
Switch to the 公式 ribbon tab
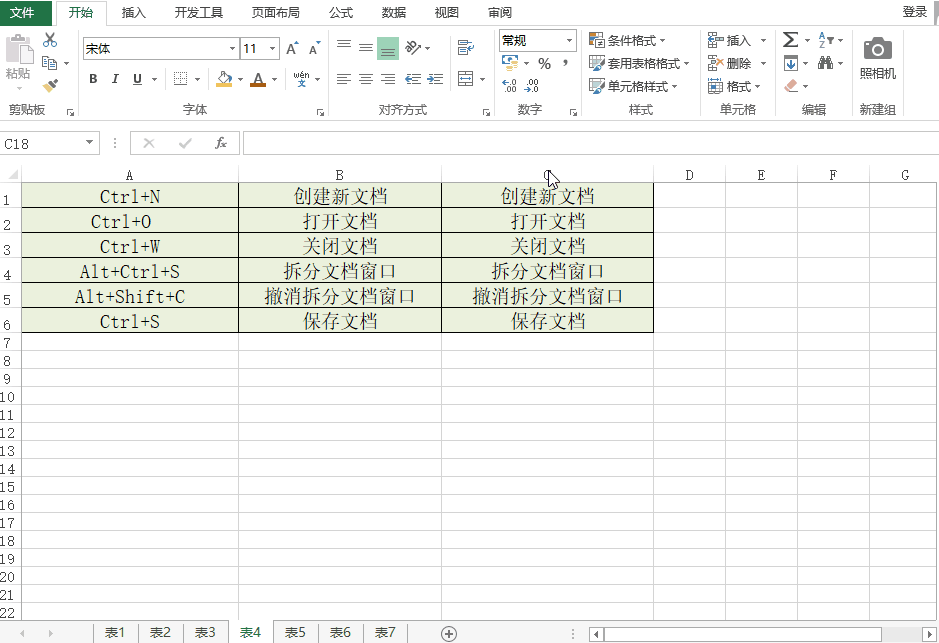click(340, 13)
